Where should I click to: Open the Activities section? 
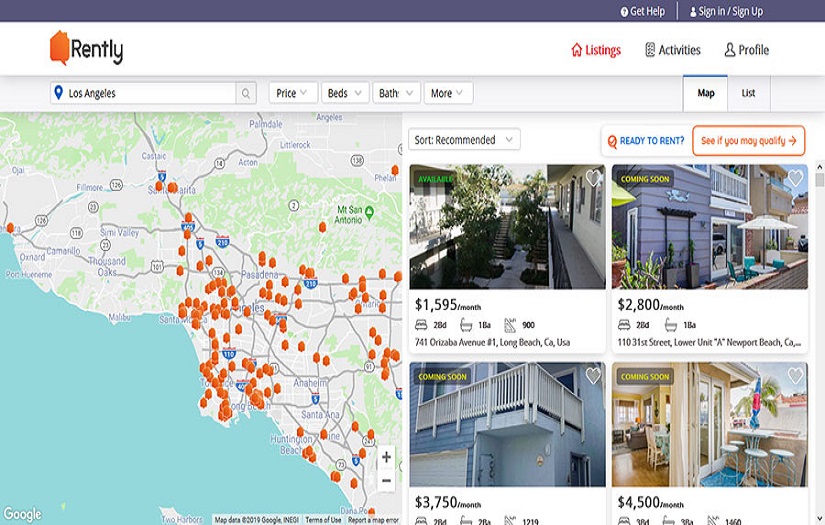(x=673, y=50)
